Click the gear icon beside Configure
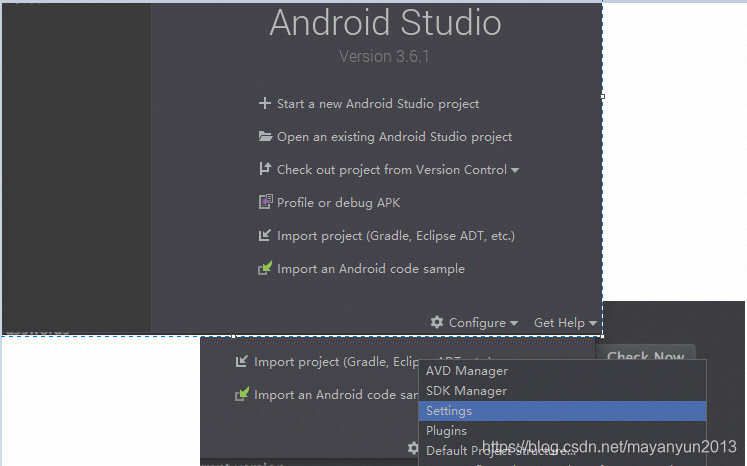This screenshot has height=466, width=747. tap(437, 322)
